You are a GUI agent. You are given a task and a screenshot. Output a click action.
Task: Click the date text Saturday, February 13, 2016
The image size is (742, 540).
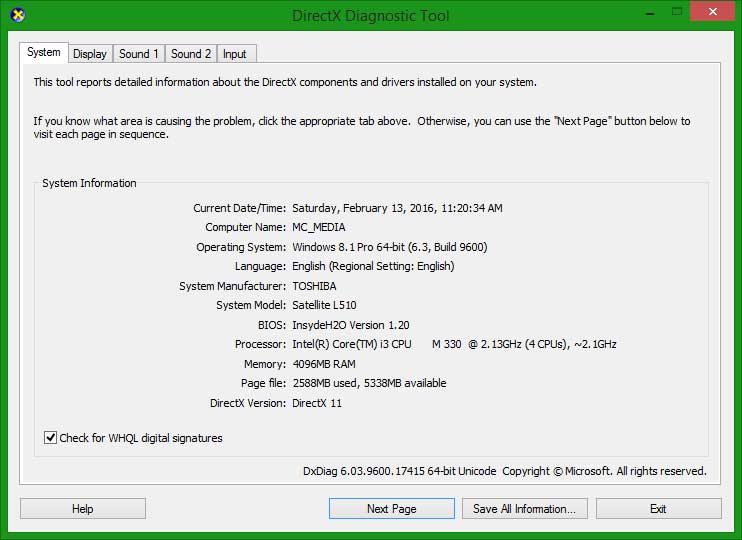363,208
